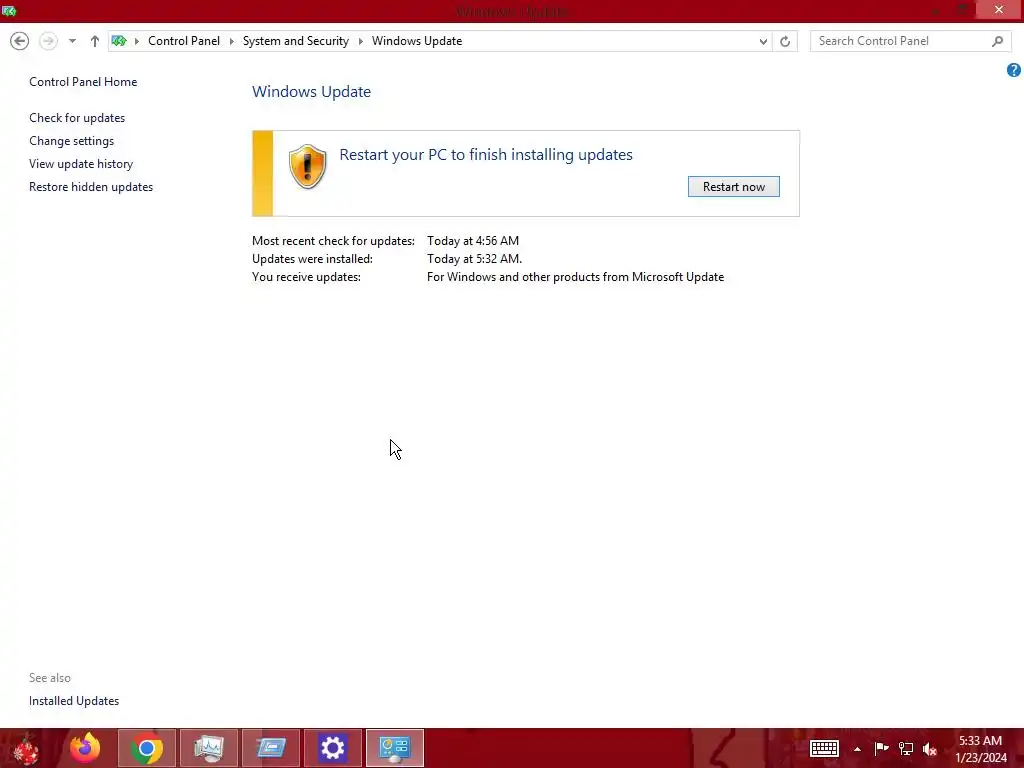
Task: Close the Windows Update window
Action: click(999, 9)
